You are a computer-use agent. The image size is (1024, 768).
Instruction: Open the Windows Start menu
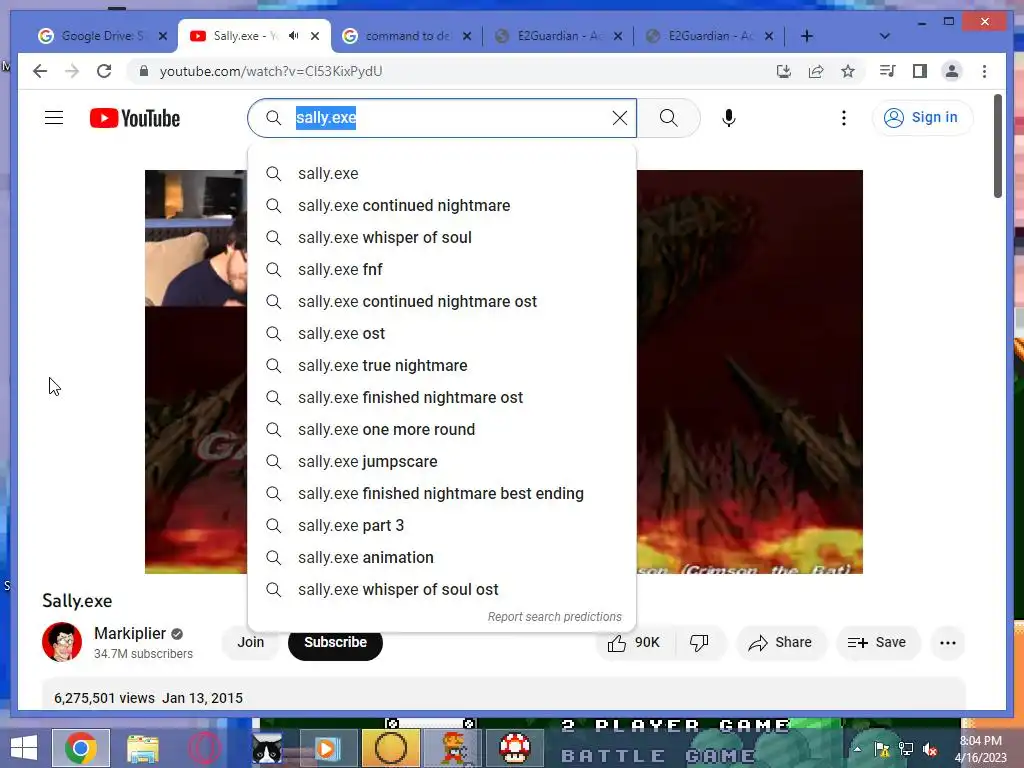(x=24, y=748)
